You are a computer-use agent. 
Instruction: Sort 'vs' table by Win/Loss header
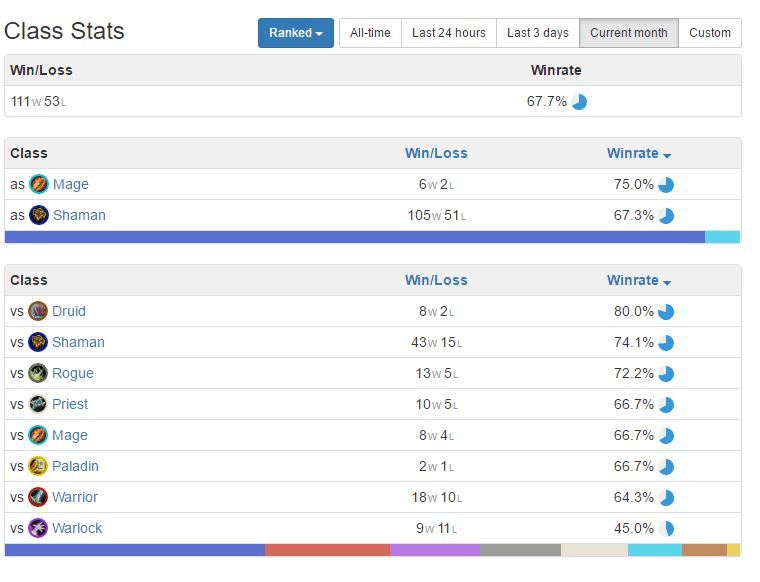click(x=436, y=280)
